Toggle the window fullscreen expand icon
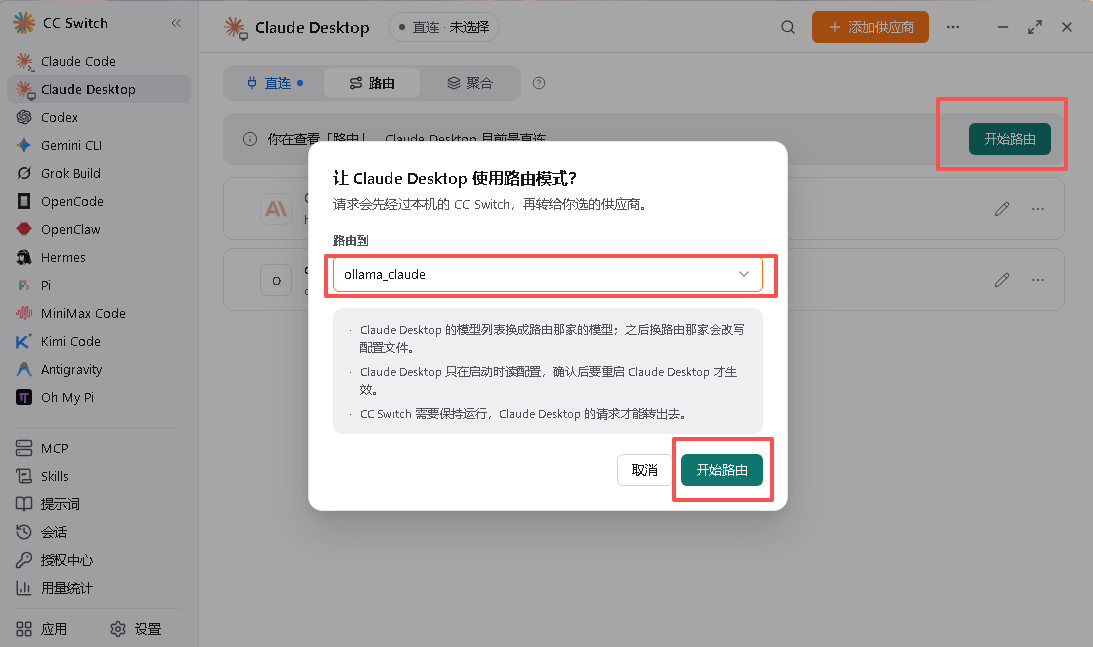Image resolution: width=1093 pixels, height=647 pixels. (x=1035, y=27)
